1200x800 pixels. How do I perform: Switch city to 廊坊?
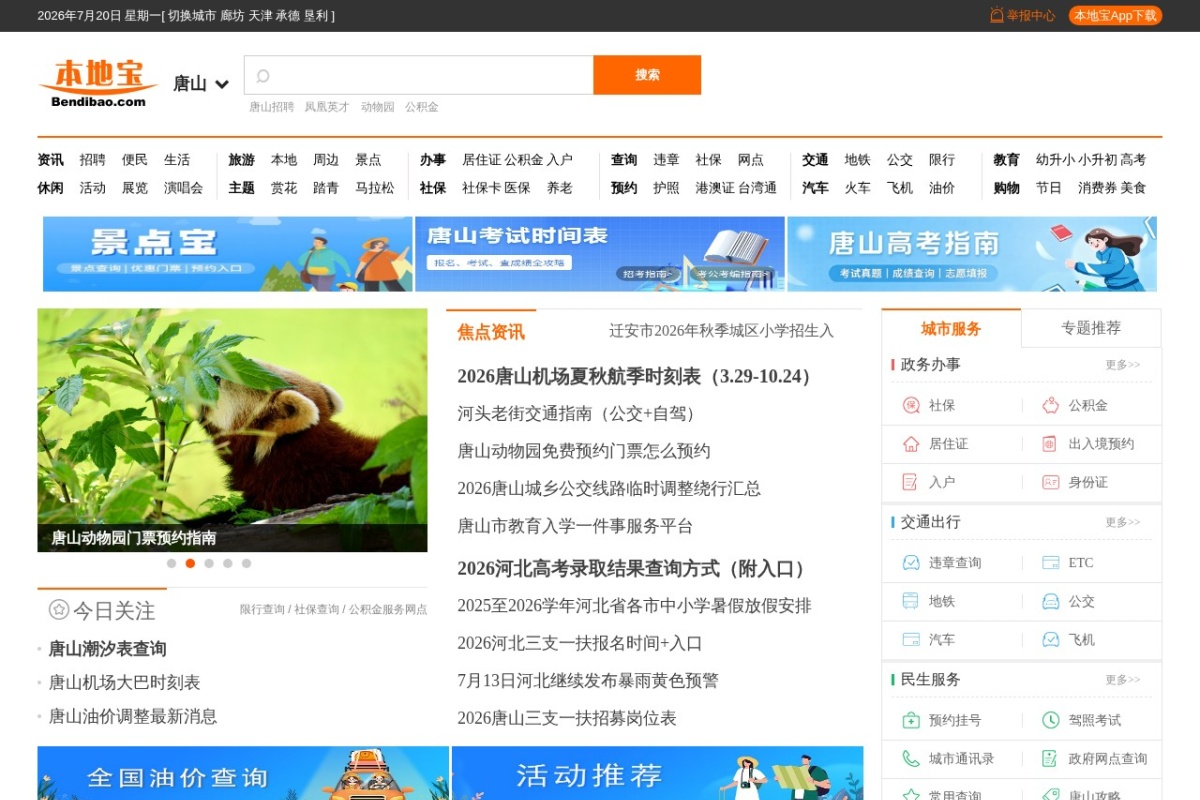tap(232, 15)
